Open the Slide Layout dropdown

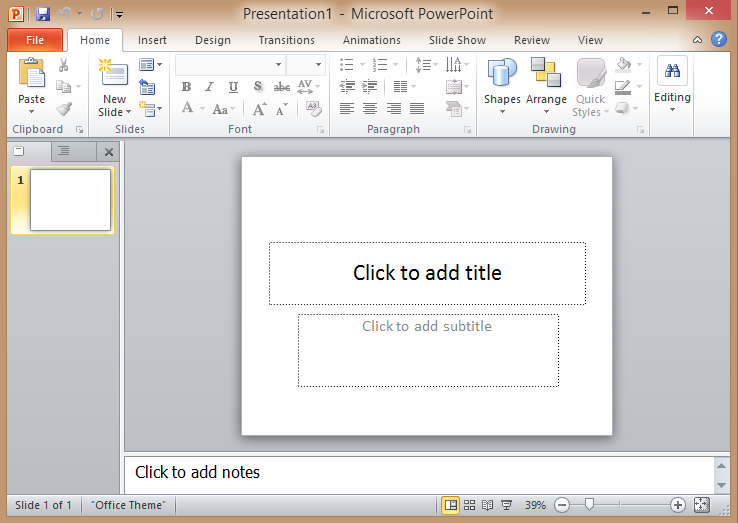point(151,64)
